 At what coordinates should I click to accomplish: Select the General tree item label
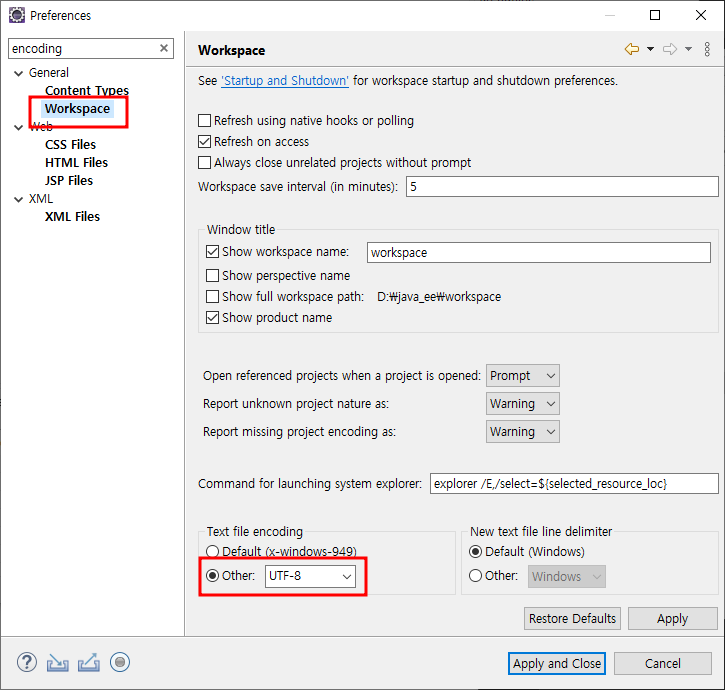49,73
